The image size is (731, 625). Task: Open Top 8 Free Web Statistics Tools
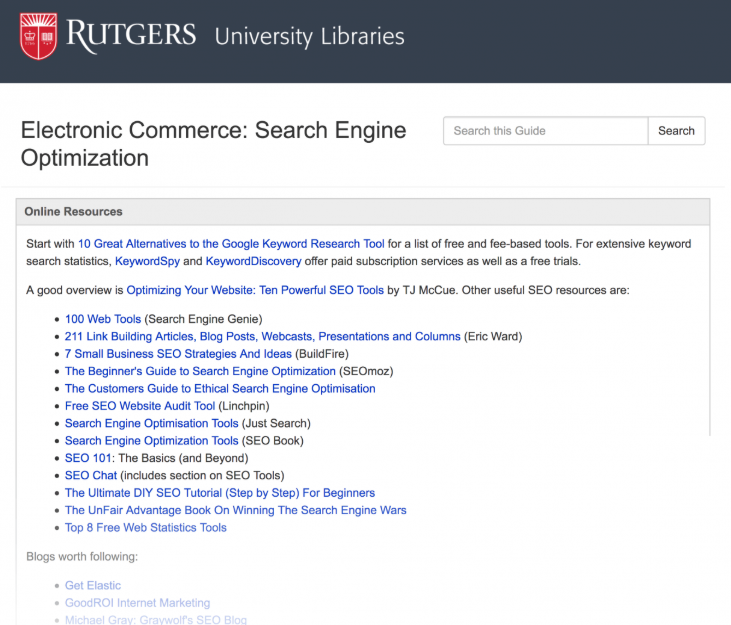coord(145,528)
